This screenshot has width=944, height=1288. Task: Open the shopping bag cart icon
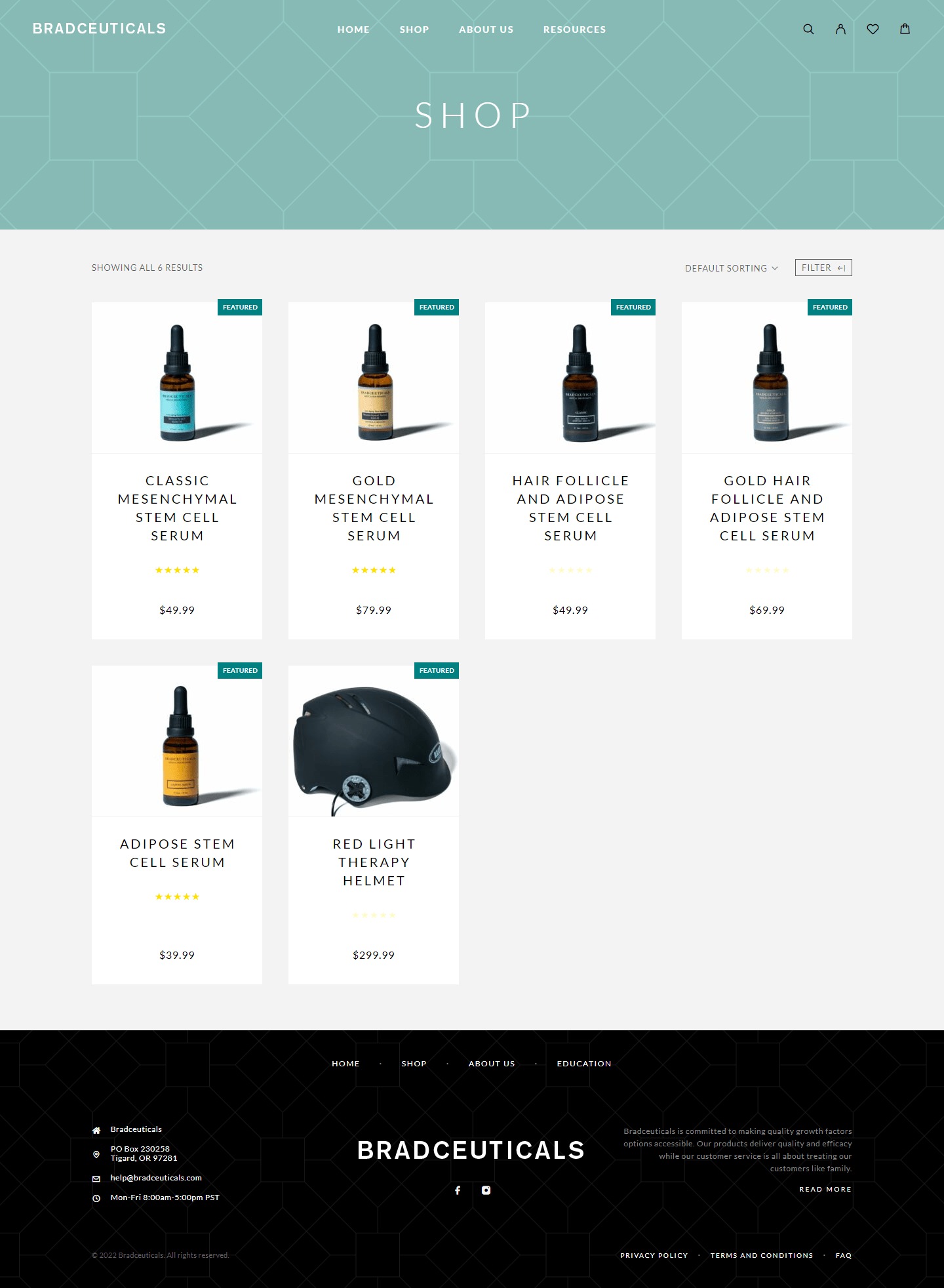pyautogui.click(x=905, y=29)
